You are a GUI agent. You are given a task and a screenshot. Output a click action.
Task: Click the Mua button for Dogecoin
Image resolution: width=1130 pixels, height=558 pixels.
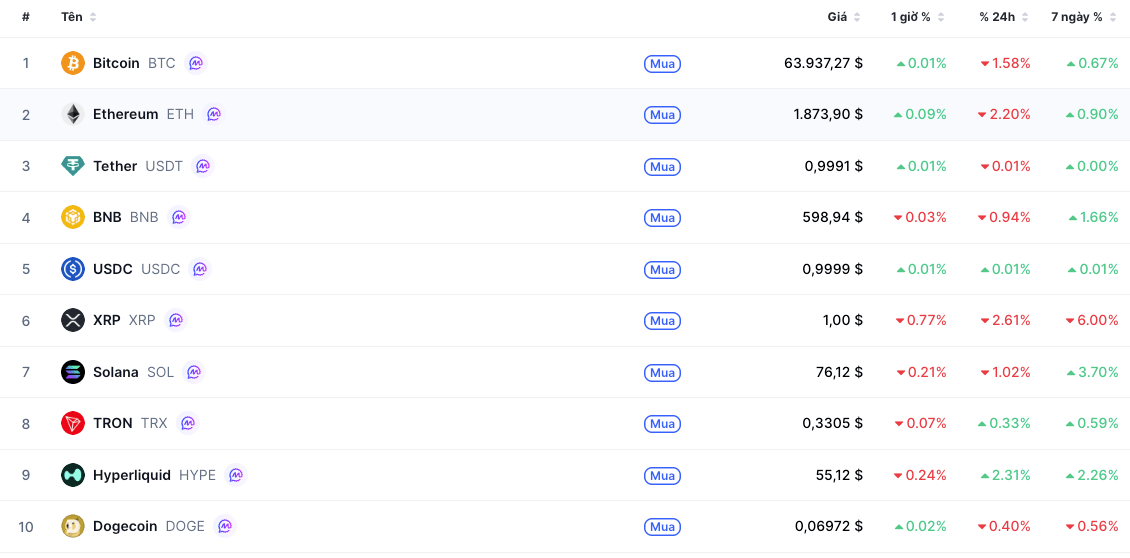662,526
